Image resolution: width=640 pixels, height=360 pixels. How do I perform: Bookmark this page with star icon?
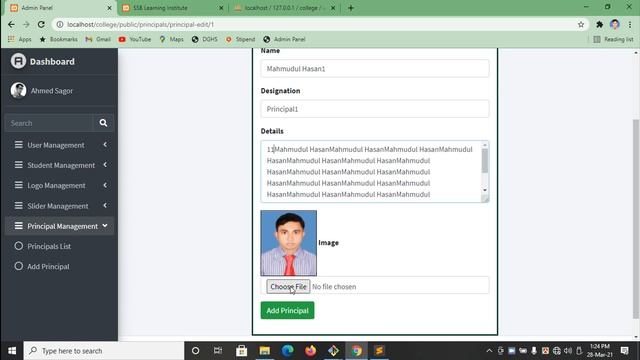tap(581, 24)
